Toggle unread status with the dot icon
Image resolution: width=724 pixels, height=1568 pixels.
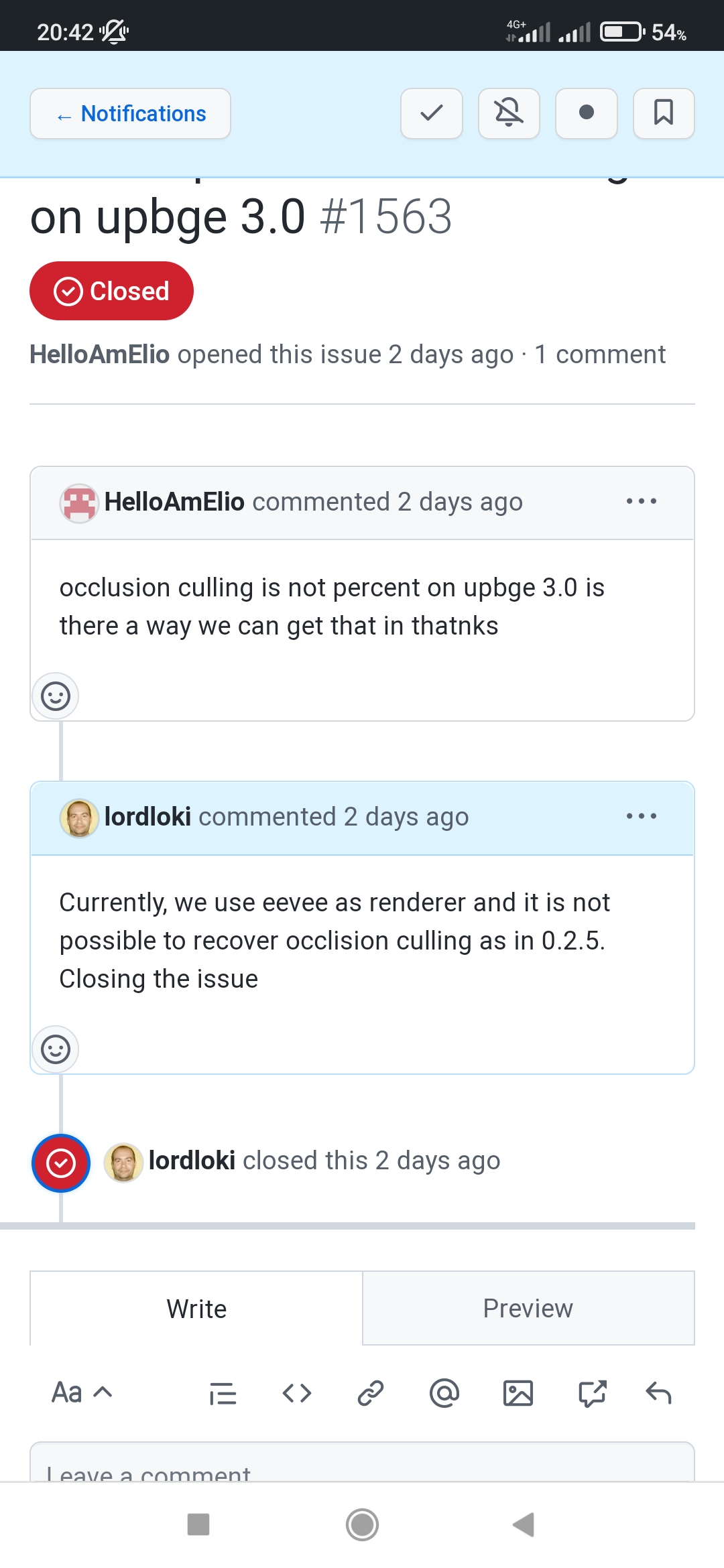pos(587,113)
